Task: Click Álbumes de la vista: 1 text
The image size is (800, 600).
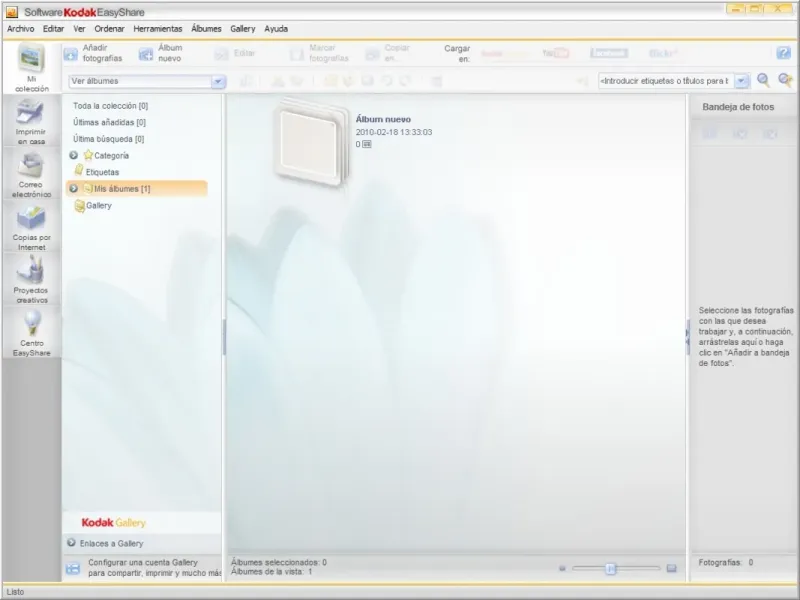Action: click(271, 571)
